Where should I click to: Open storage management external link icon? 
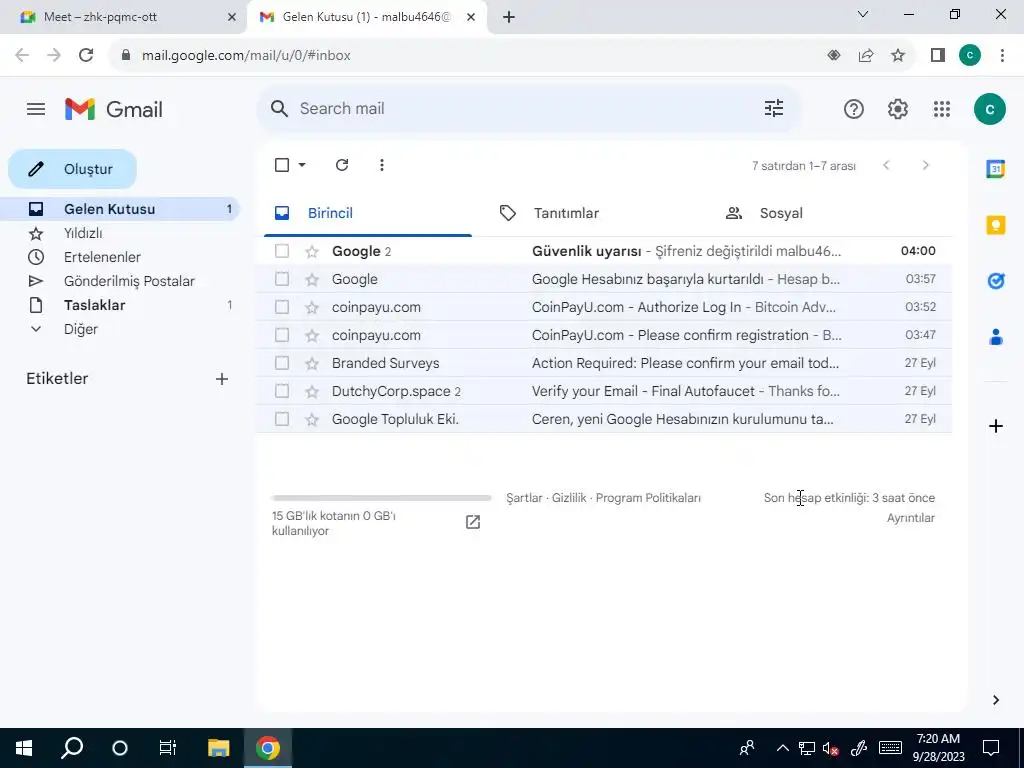point(473,522)
